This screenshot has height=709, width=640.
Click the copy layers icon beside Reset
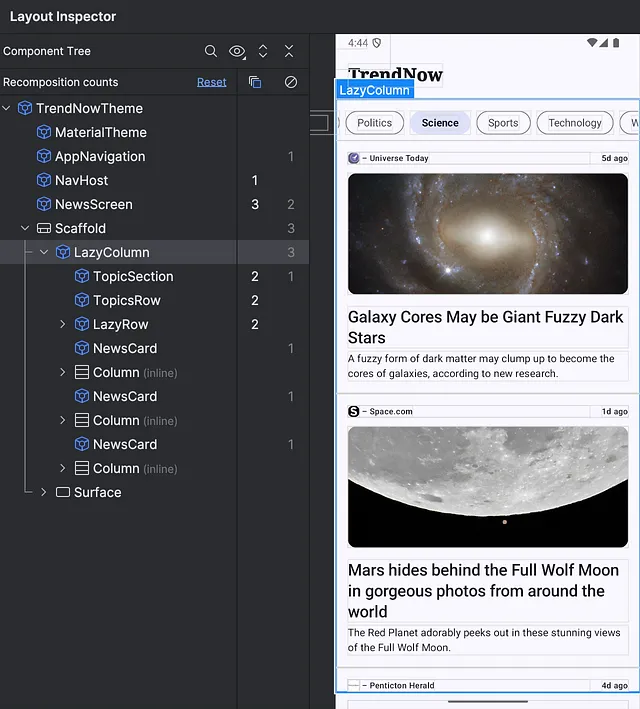[255, 82]
